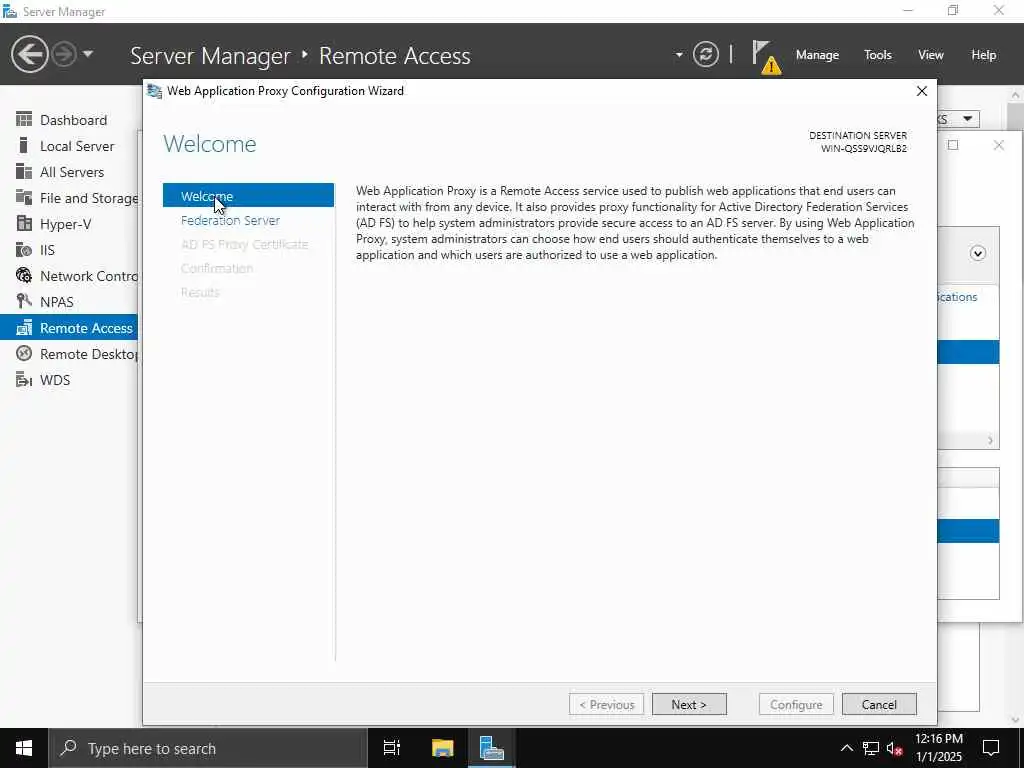
Task: Close the background window behind wizard
Action: click(999, 145)
